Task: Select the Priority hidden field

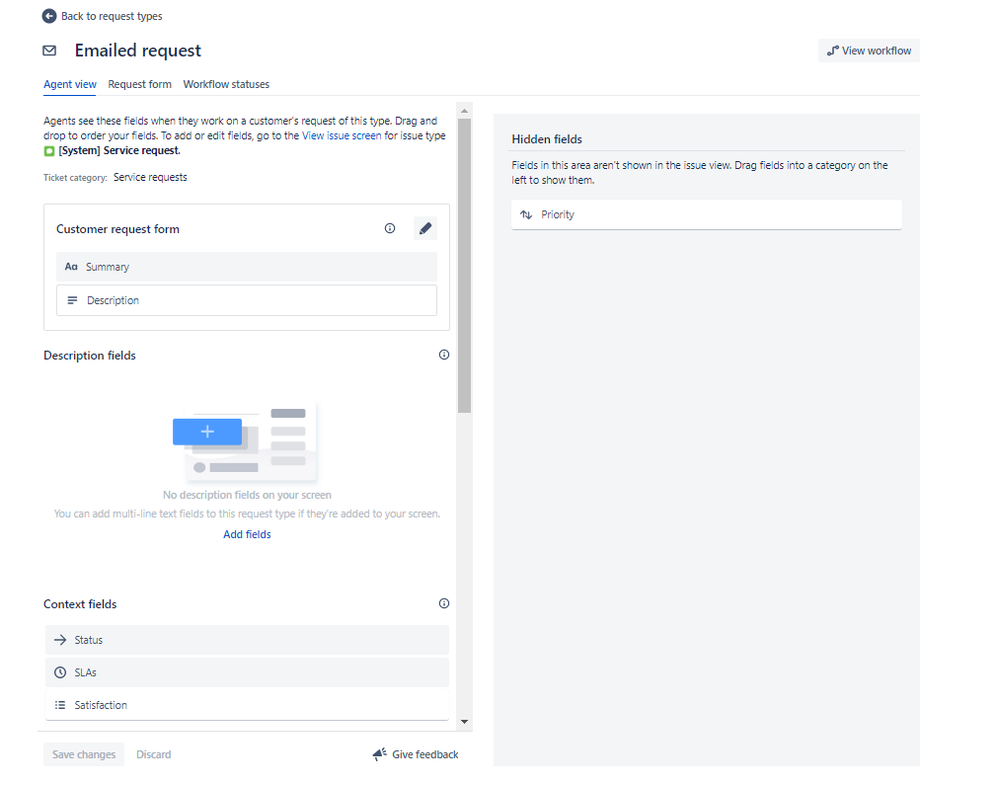Action: (x=706, y=215)
